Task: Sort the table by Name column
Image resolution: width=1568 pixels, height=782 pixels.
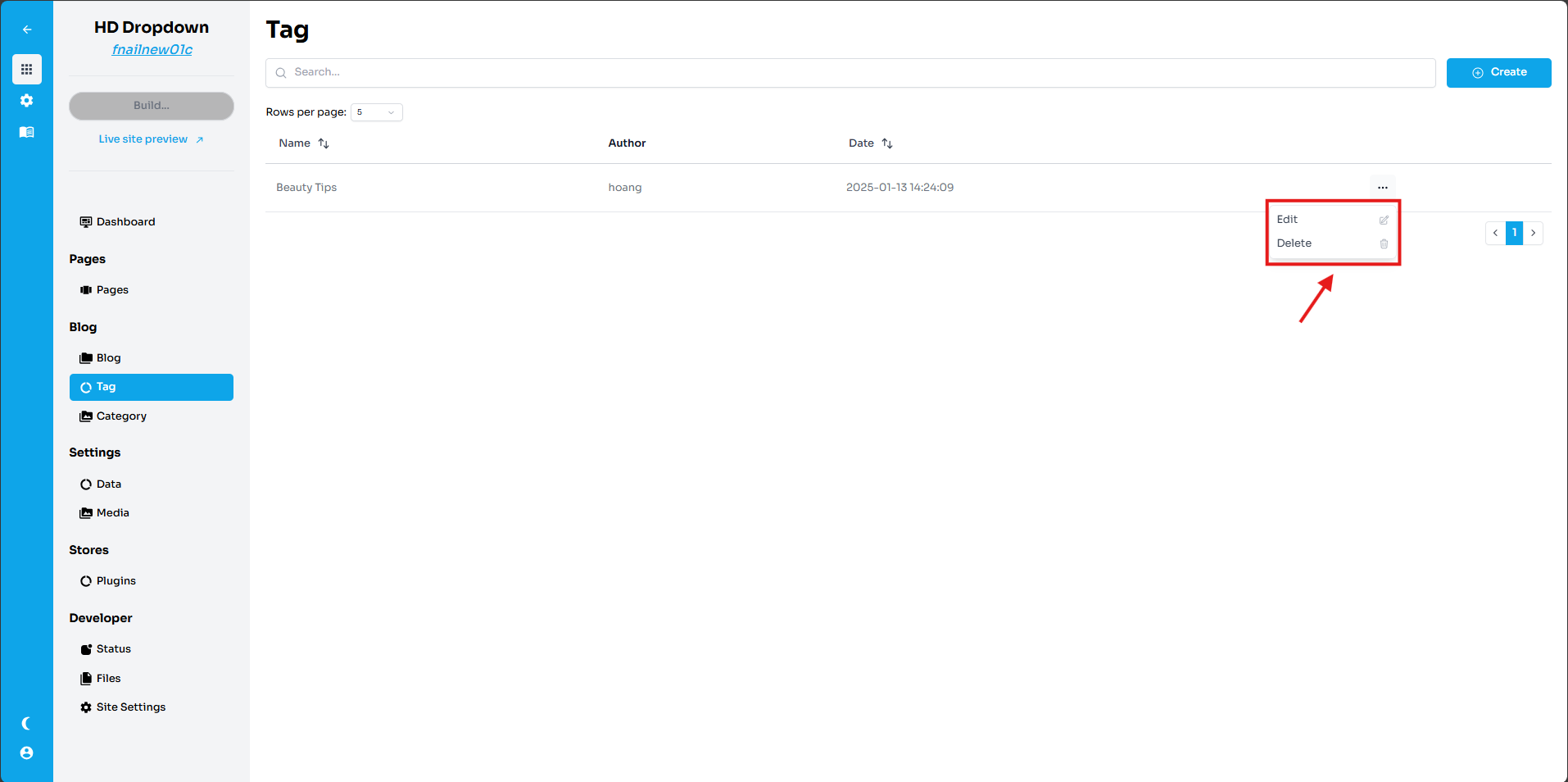Action: point(323,143)
